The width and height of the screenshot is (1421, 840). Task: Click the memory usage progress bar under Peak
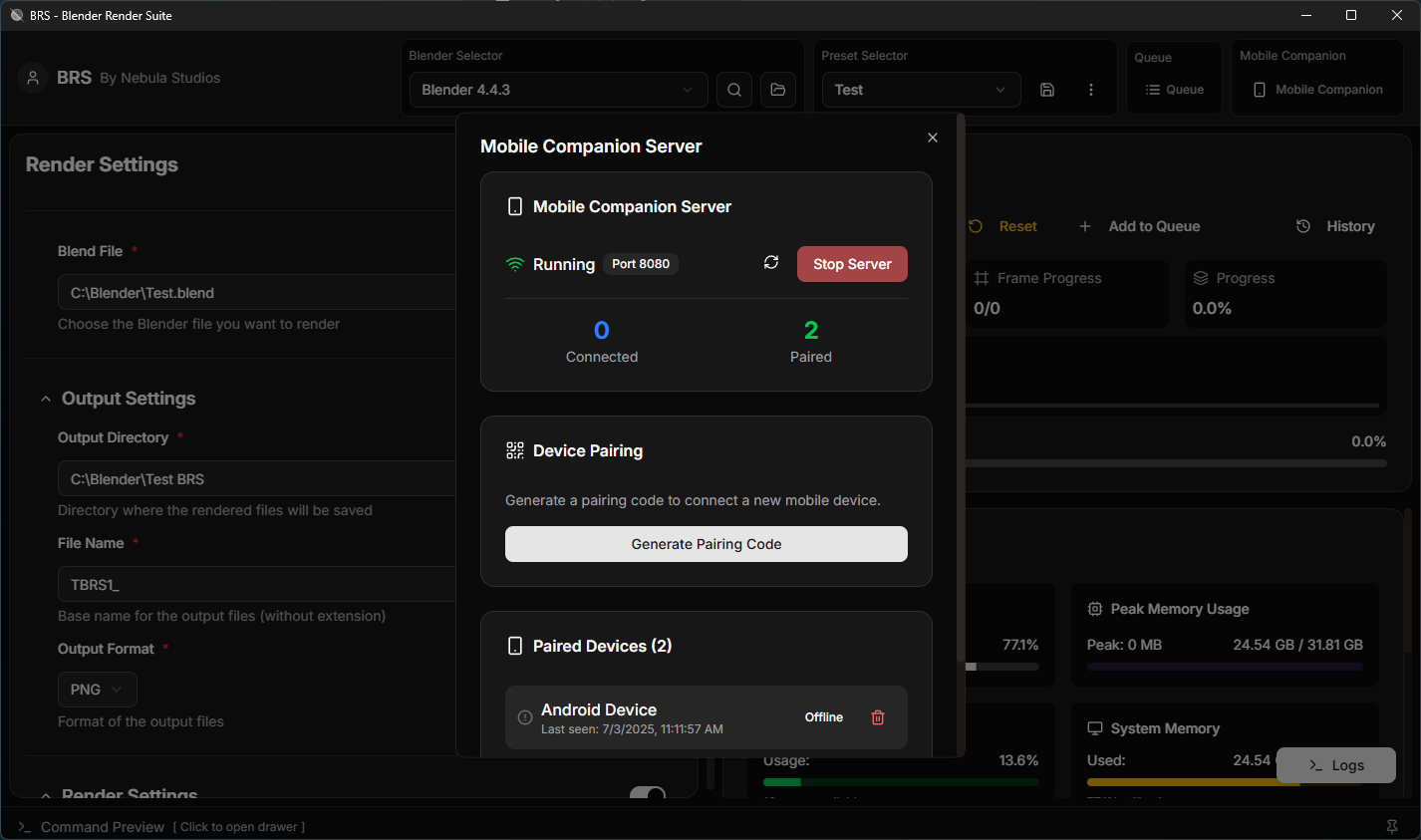1225,667
